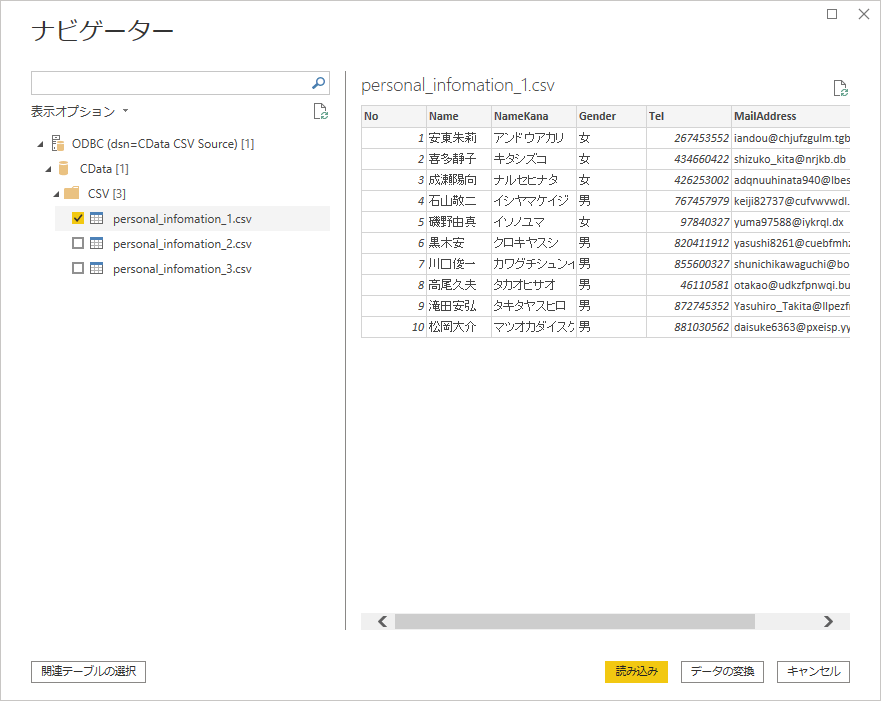
Task: Collapse the CData tree node
Action: [x=48, y=169]
